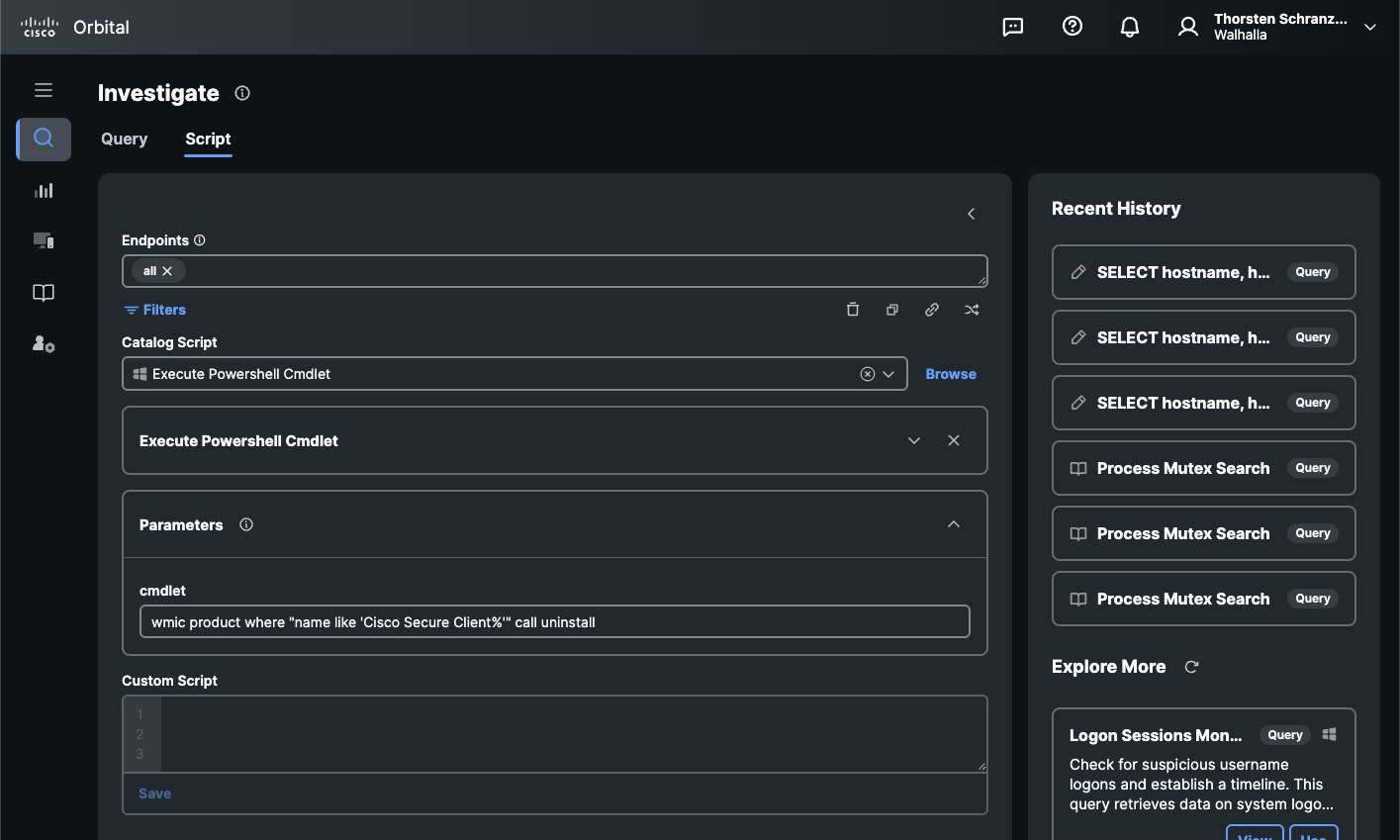This screenshot has width=1400, height=840.
Task: Close the Execute Powershell Cmdlet card
Action: point(954,440)
